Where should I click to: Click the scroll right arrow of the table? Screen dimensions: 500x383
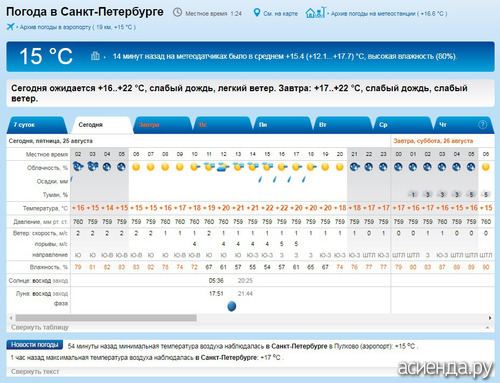click(x=490, y=318)
